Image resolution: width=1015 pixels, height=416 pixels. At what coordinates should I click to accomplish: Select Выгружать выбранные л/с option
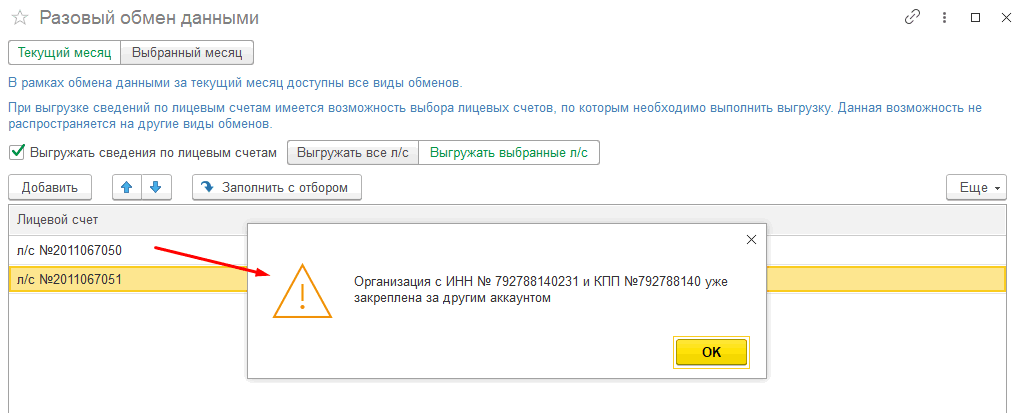click(509, 153)
